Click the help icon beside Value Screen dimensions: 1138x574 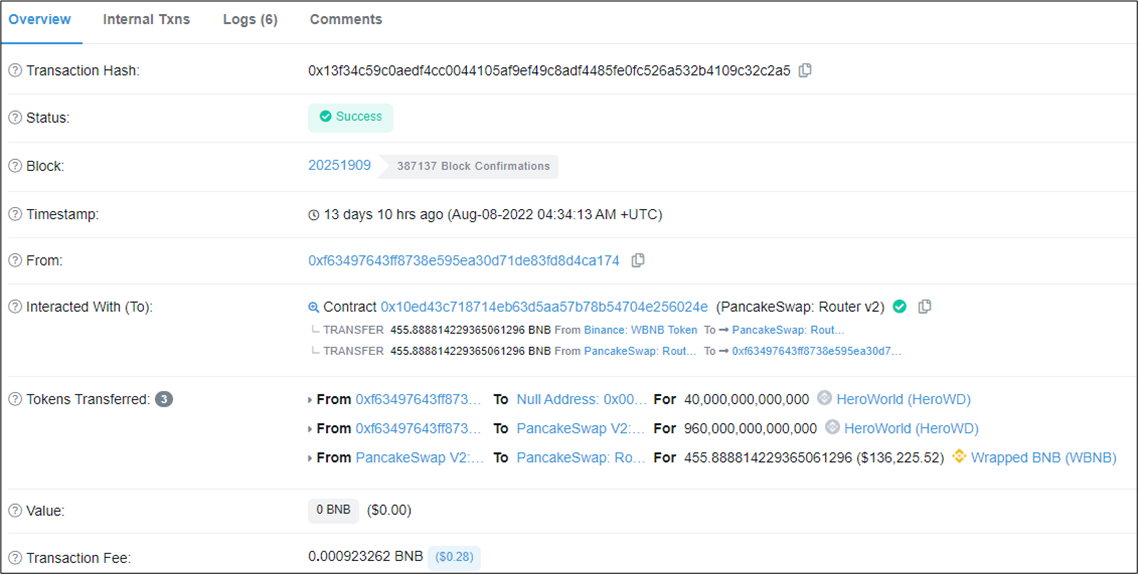click(x=15, y=511)
